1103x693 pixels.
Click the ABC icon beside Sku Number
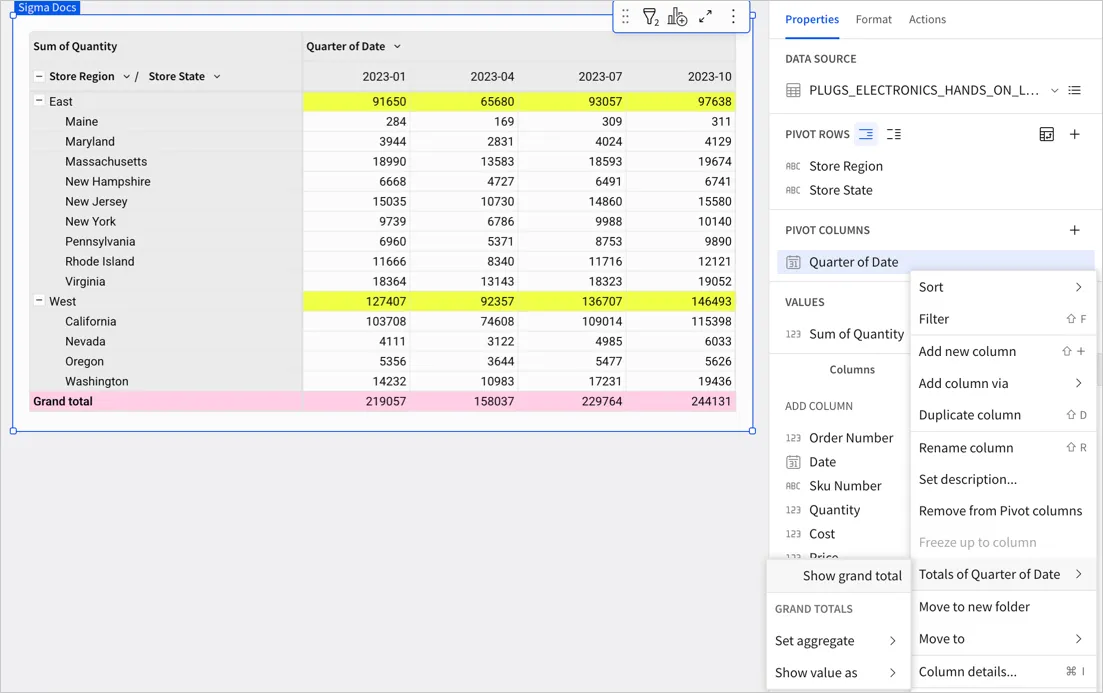coord(793,486)
